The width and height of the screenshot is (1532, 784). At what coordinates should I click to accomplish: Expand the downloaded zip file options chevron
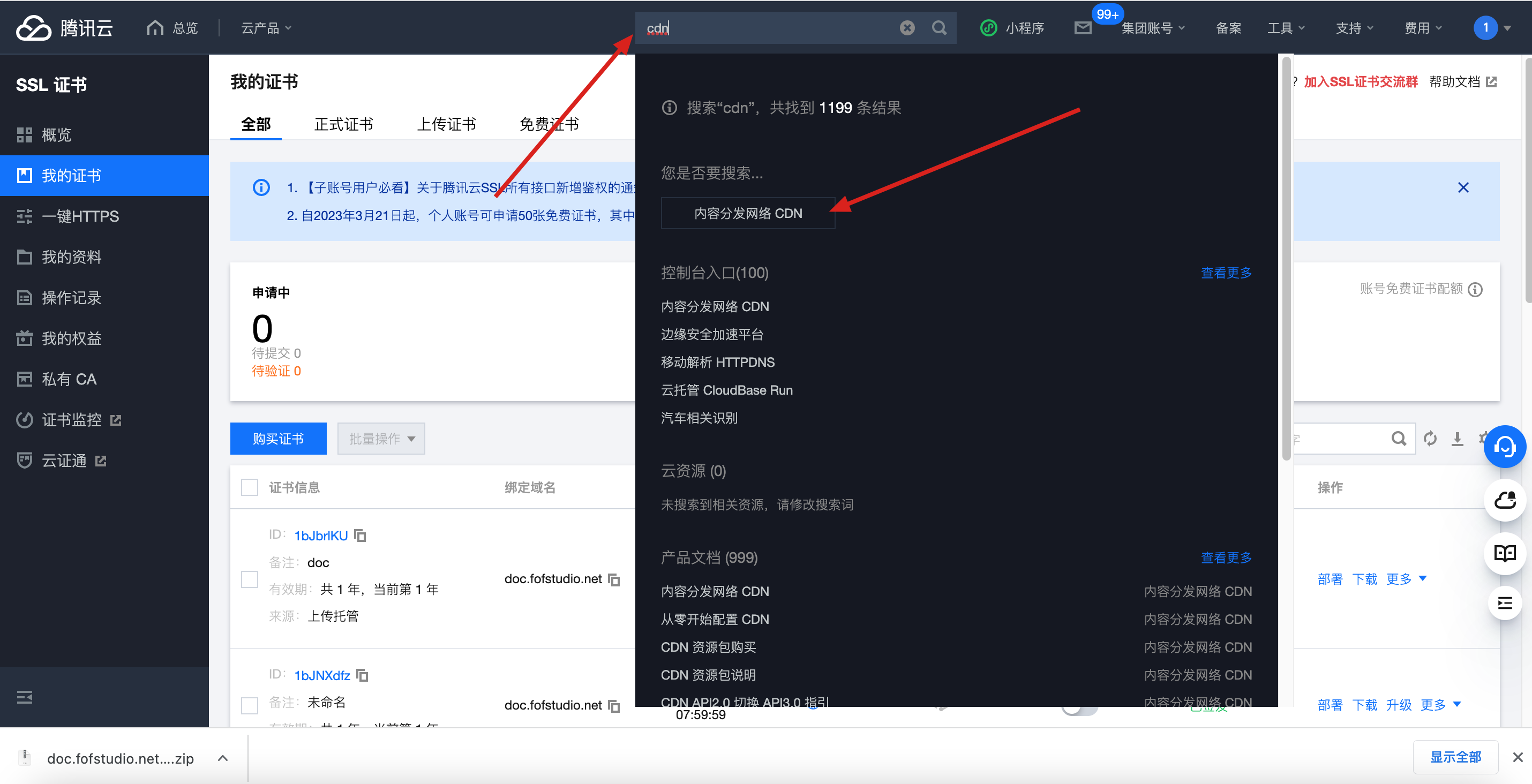[222, 758]
